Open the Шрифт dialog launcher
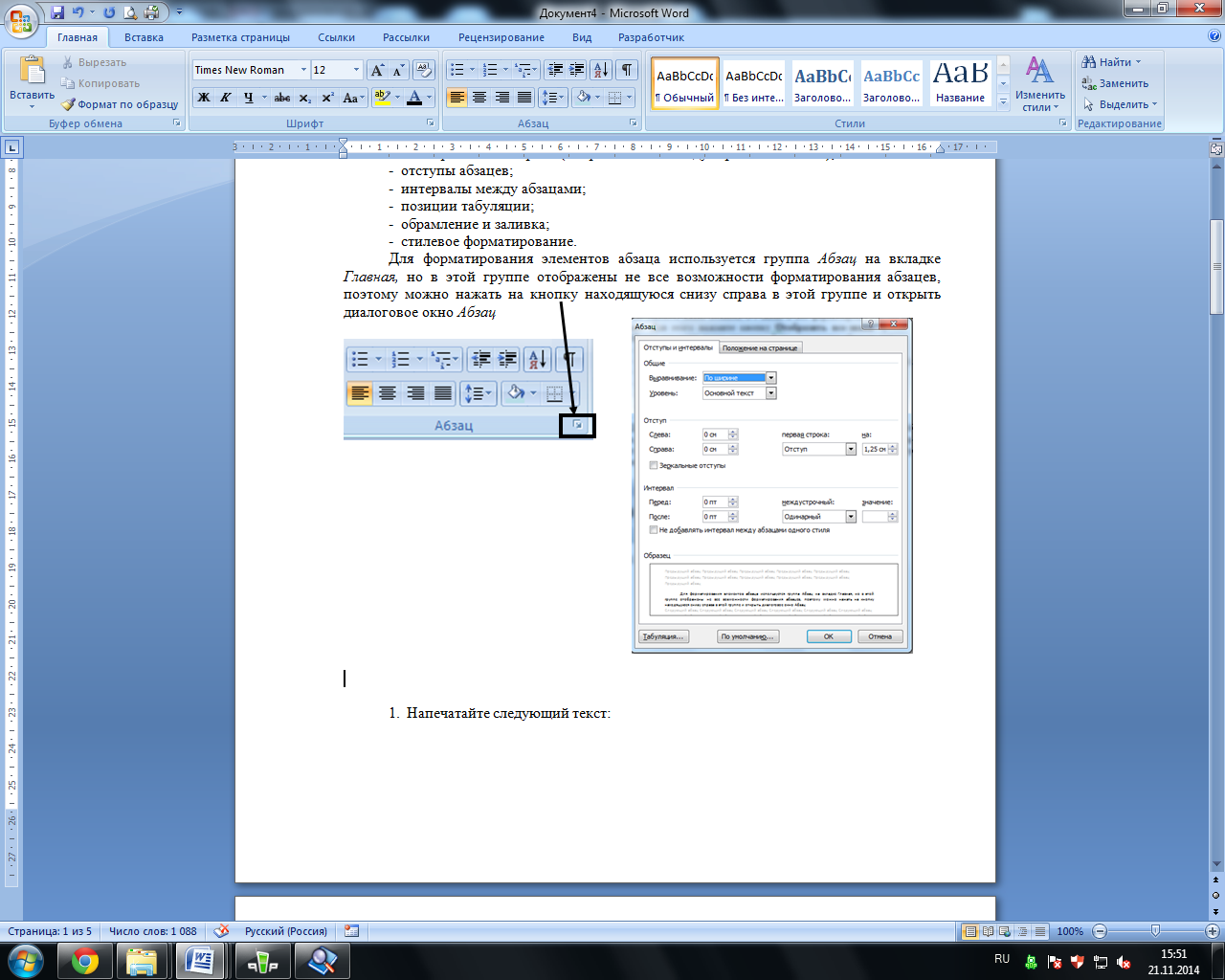 [430, 123]
